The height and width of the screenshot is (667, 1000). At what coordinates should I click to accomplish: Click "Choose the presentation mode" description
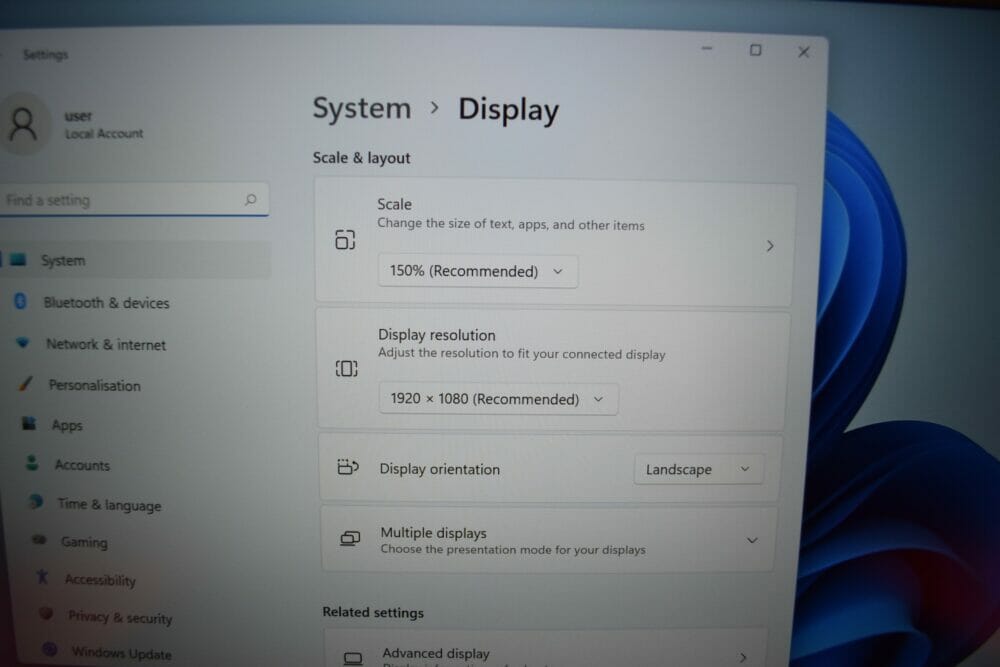tap(513, 550)
